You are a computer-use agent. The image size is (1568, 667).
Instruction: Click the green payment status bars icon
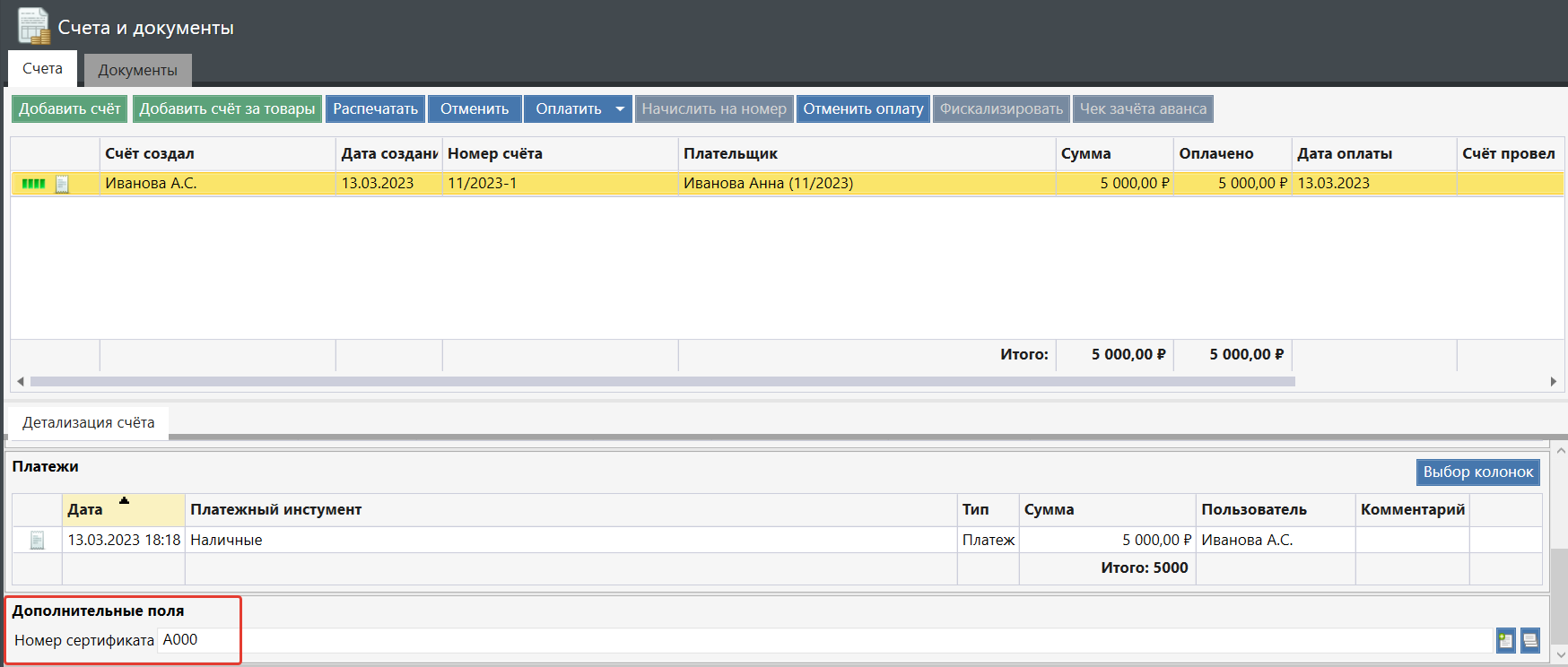[33, 184]
